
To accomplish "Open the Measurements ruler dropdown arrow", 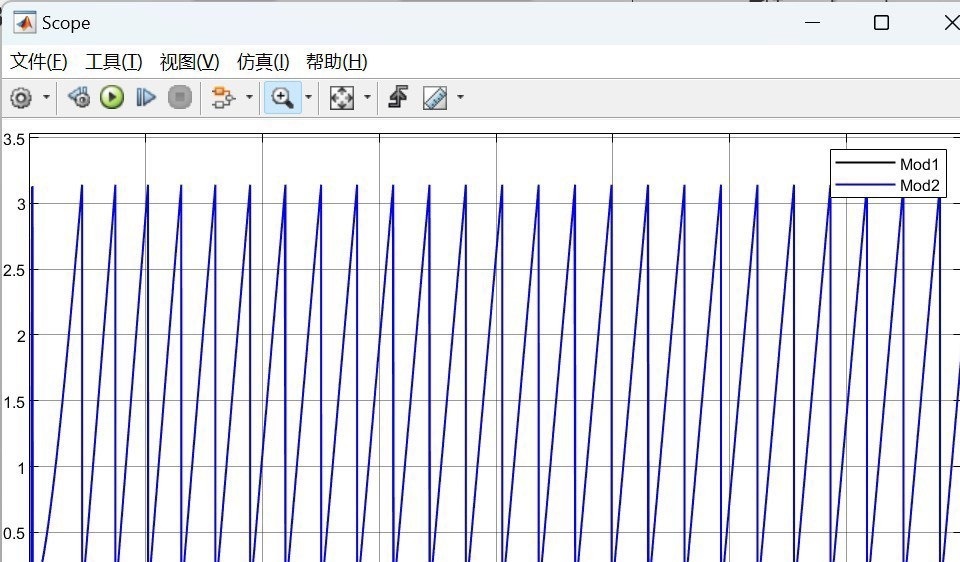I will (x=460, y=97).
